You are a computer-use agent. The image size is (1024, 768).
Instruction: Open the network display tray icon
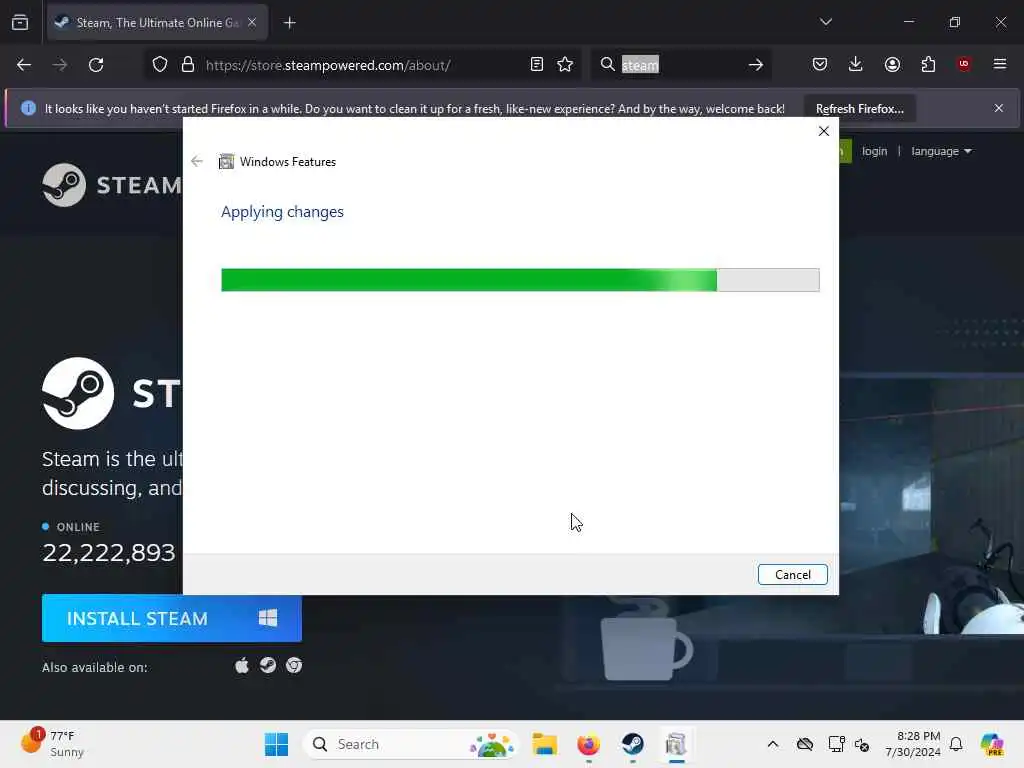(836, 744)
